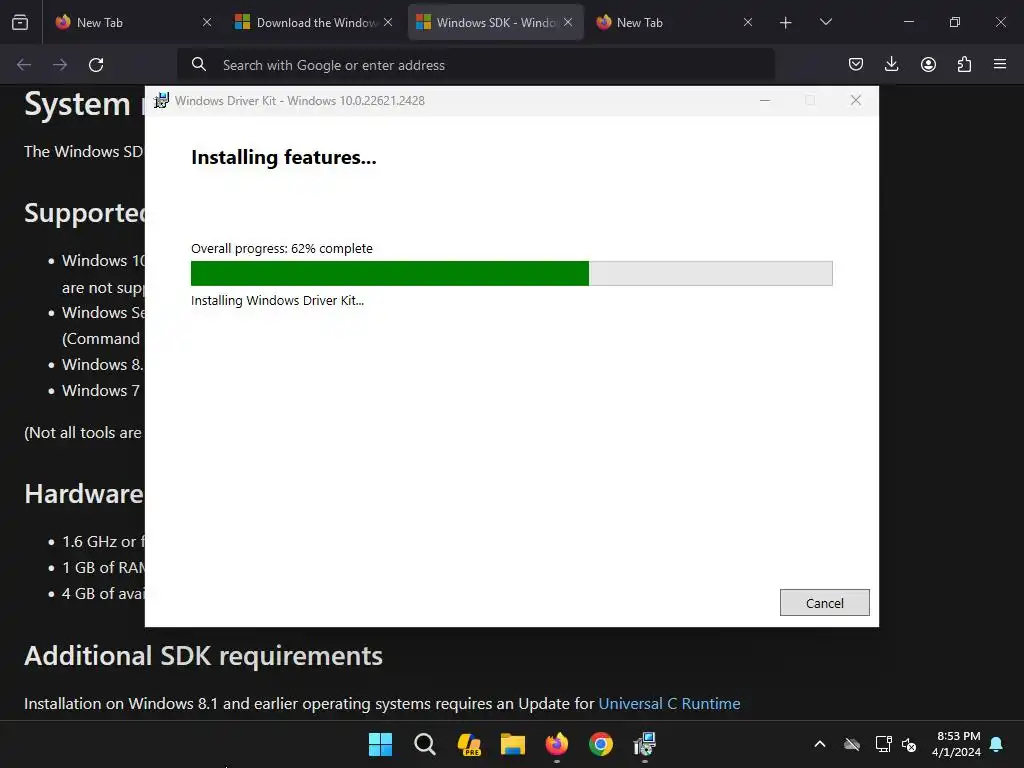The image size is (1024, 768).
Task: Minimize the Windows Driver Kit dialog
Action: click(765, 101)
